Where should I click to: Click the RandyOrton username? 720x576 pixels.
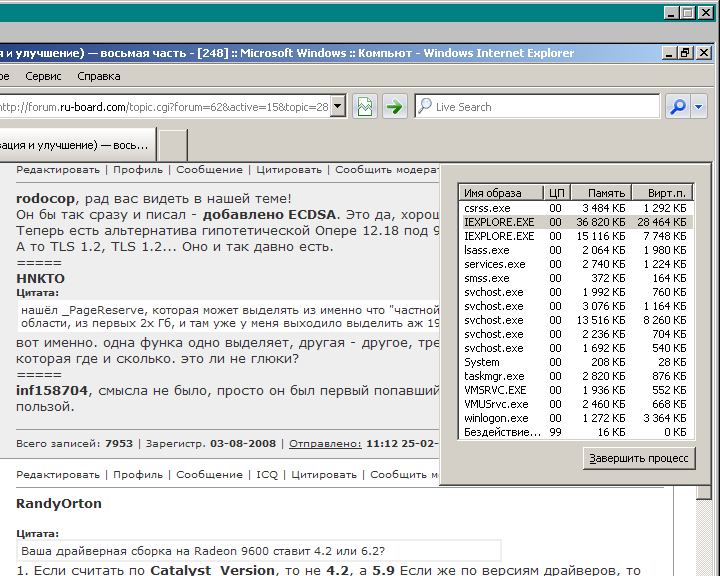tap(59, 503)
